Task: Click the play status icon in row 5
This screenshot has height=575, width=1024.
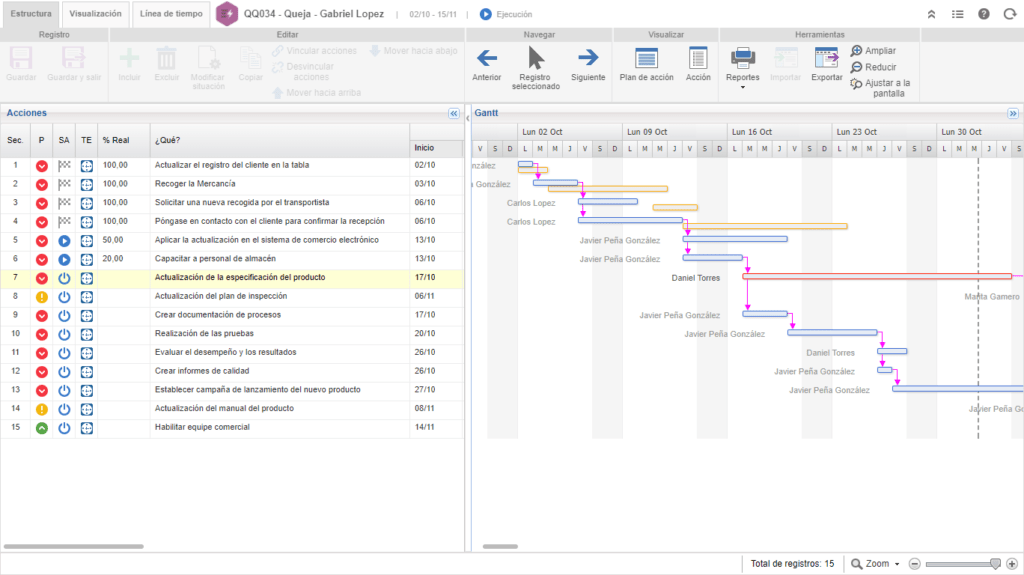Action: pos(64,241)
